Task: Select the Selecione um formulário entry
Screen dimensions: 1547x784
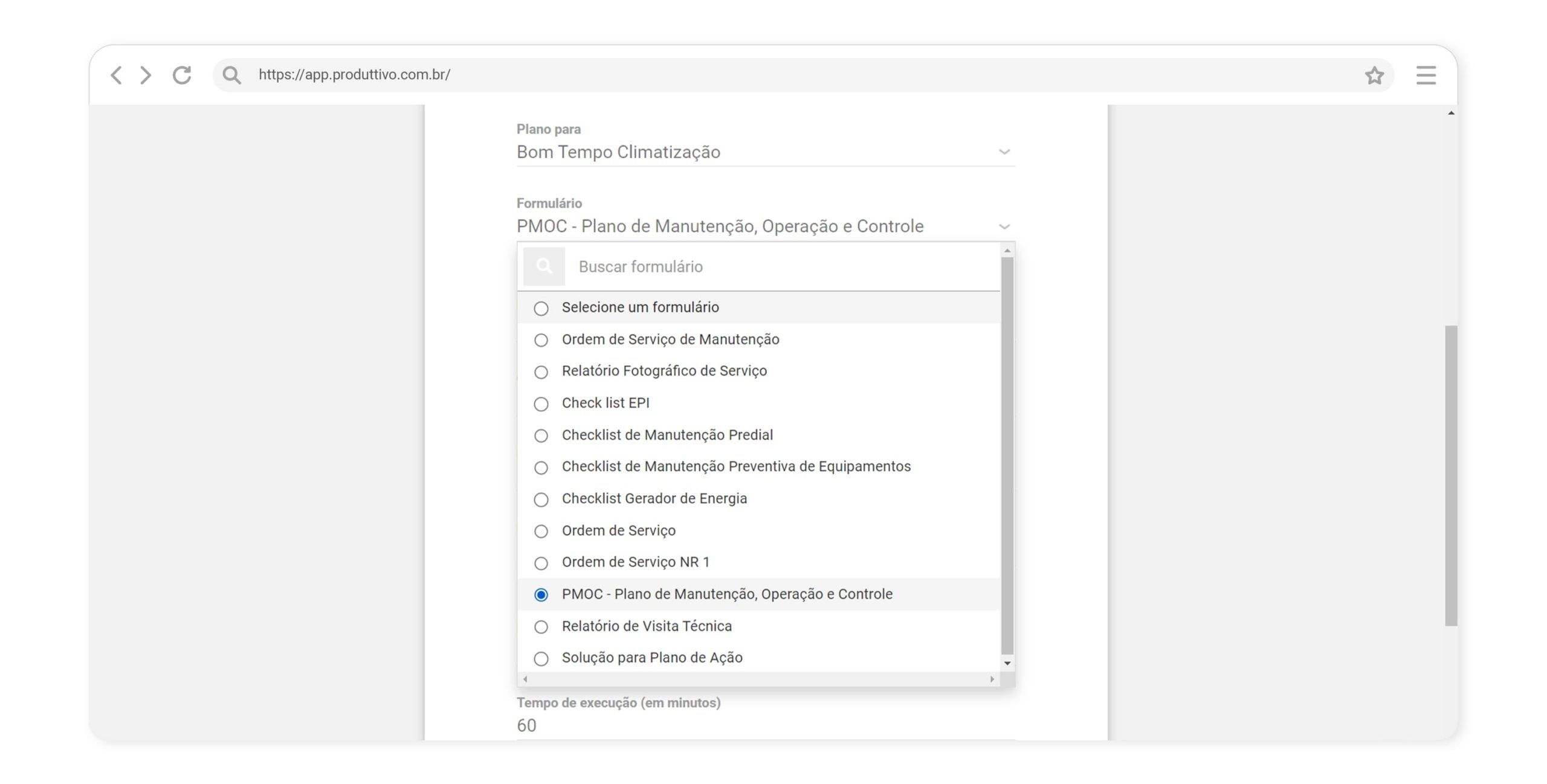Action: coord(639,307)
